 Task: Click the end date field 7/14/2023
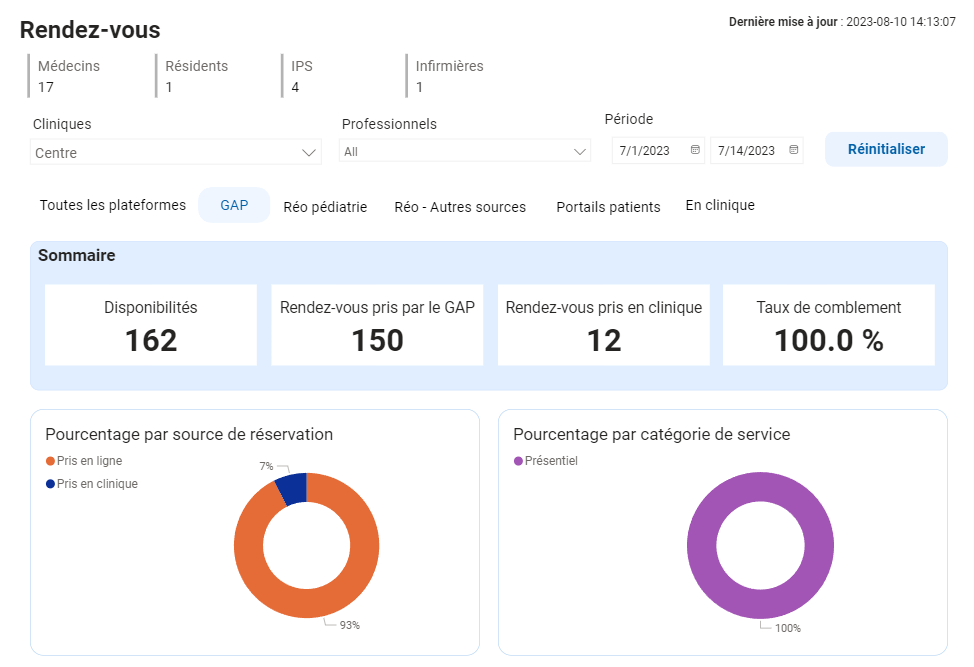(746, 151)
